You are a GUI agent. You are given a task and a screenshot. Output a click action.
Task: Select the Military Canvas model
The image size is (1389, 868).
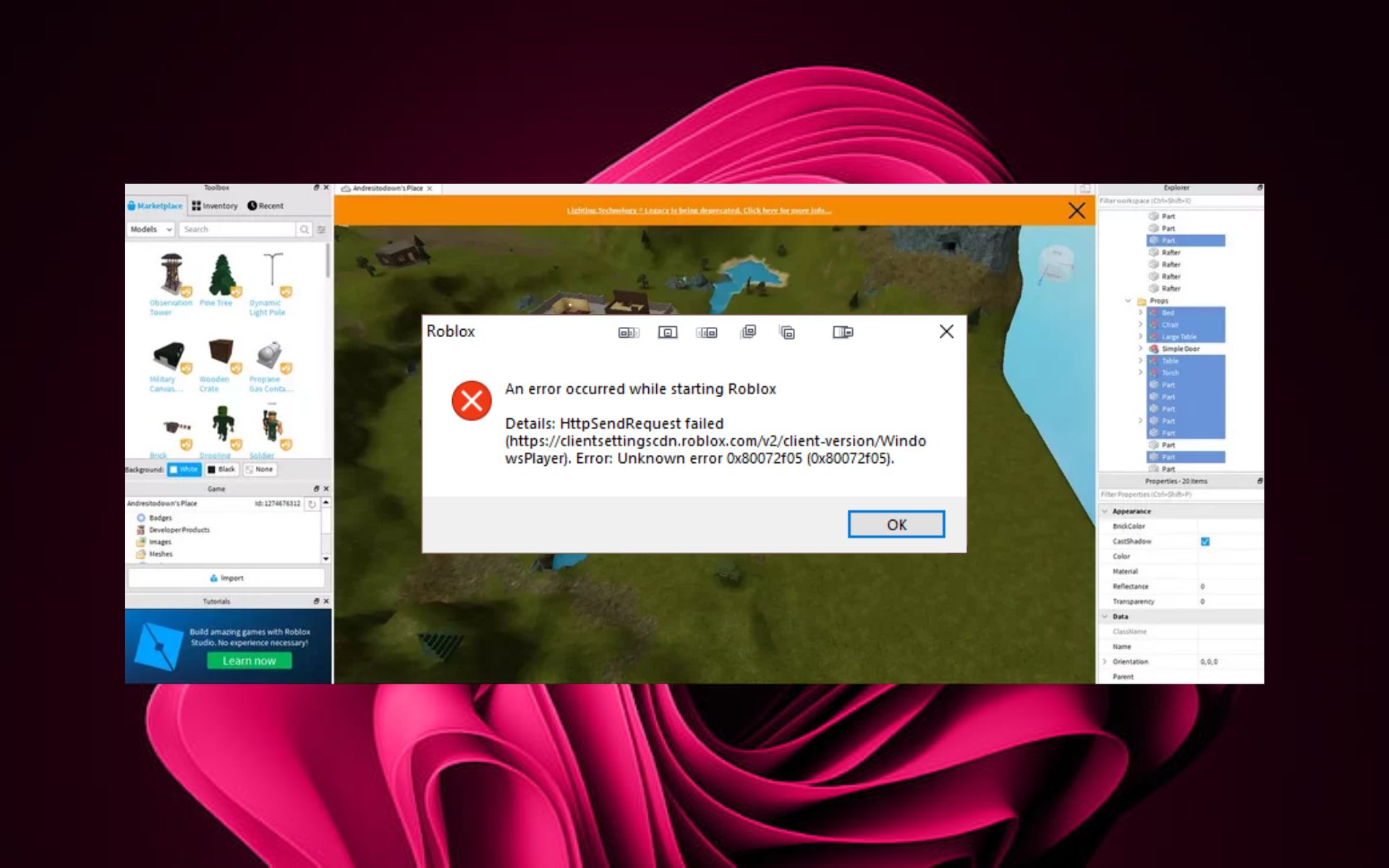click(x=171, y=366)
